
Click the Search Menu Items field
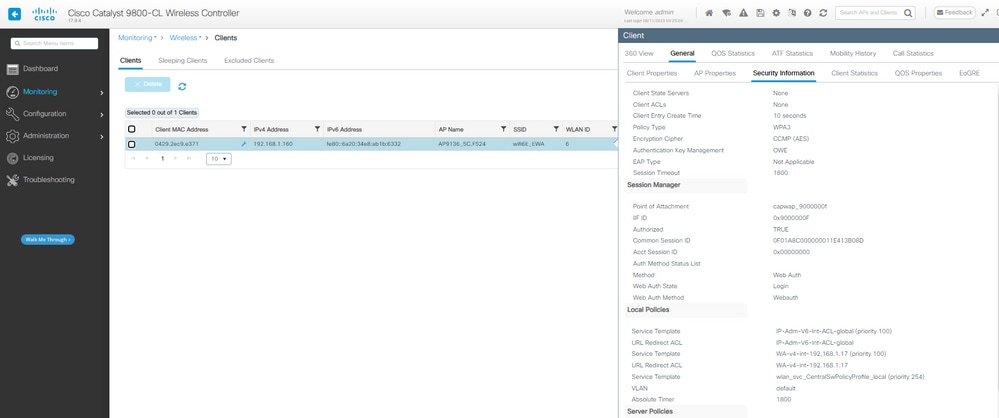click(x=54, y=43)
